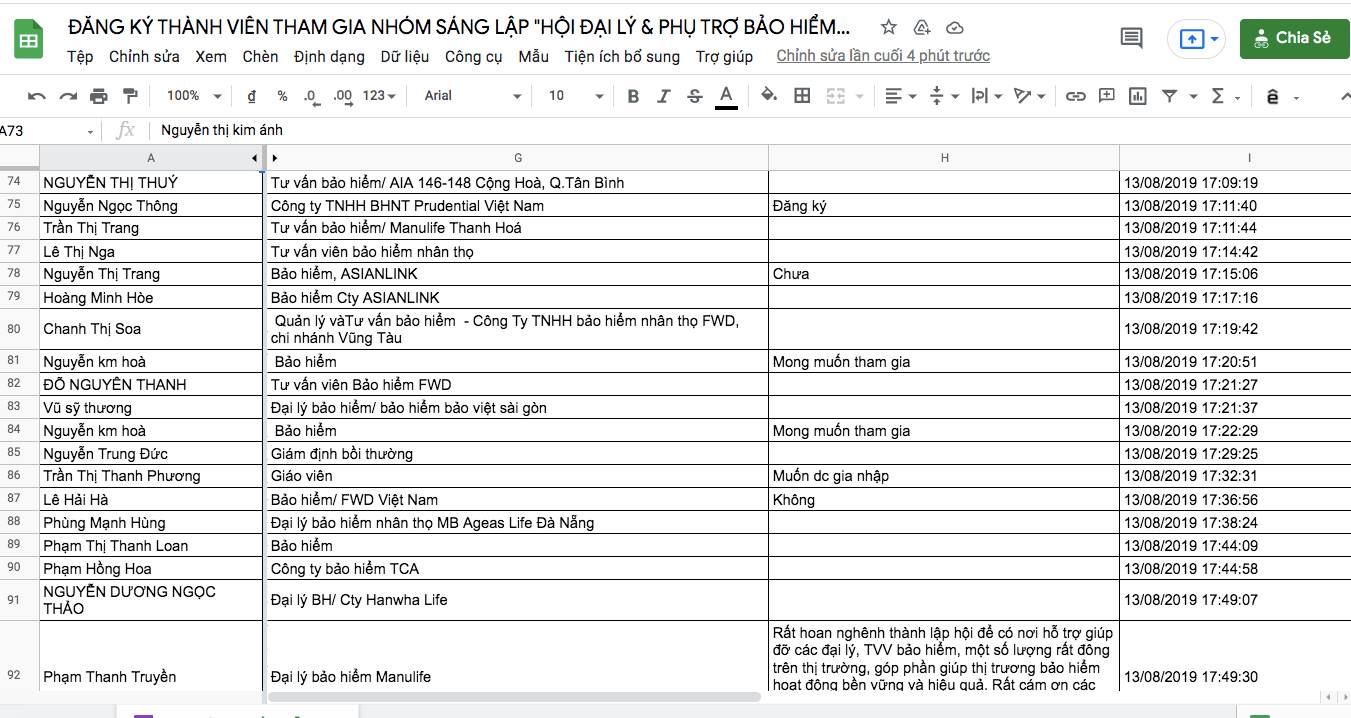Screen dimensions: 1351x718
Task: Click 'Chỉnh sửa lần cuối 4 phút trước' link
Action: (x=883, y=56)
